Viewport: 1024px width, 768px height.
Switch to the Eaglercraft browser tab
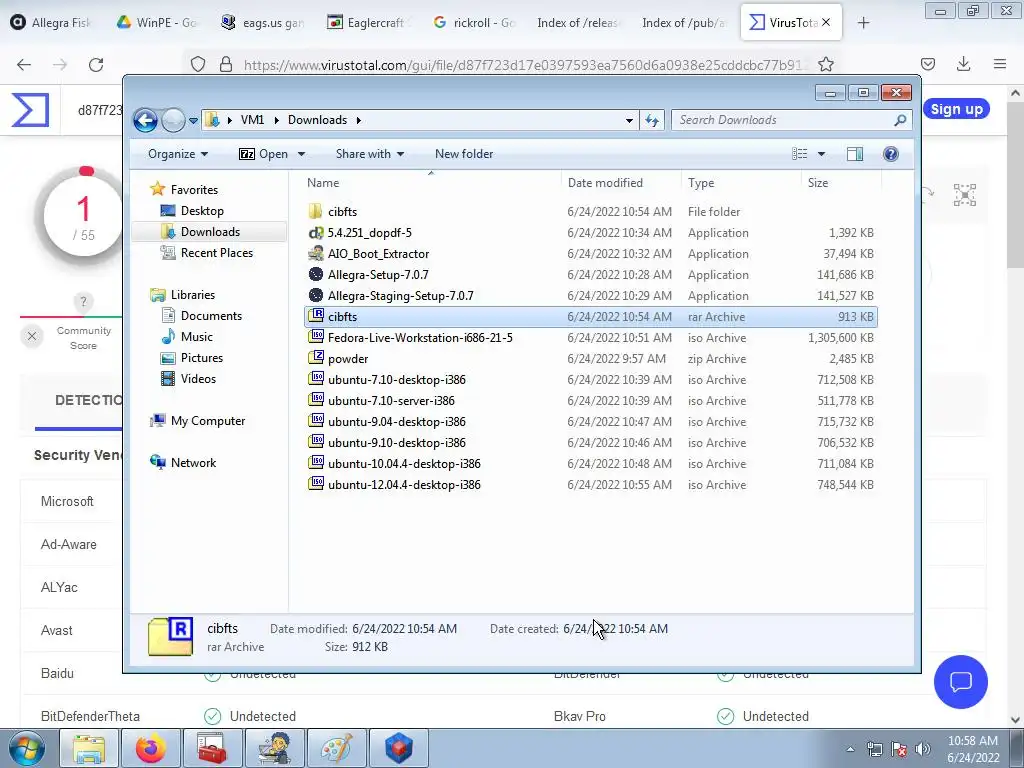click(x=368, y=22)
